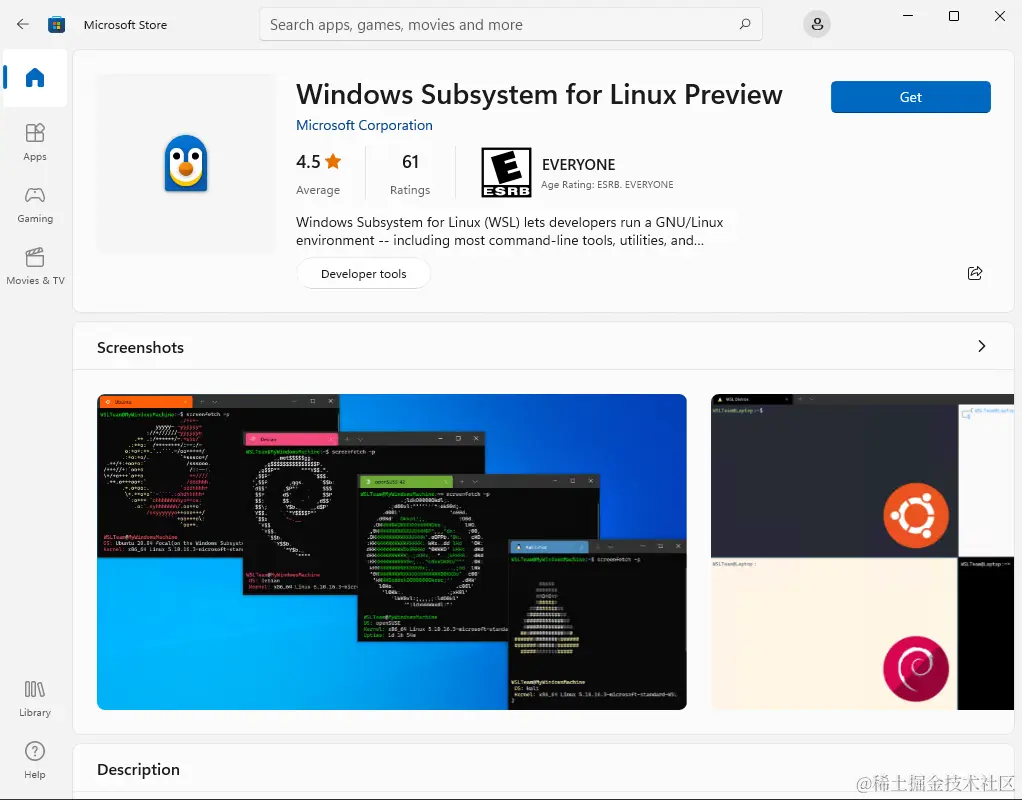Click the Screenshots section heading
The height and width of the screenshot is (800, 1022).
pyautogui.click(x=141, y=348)
